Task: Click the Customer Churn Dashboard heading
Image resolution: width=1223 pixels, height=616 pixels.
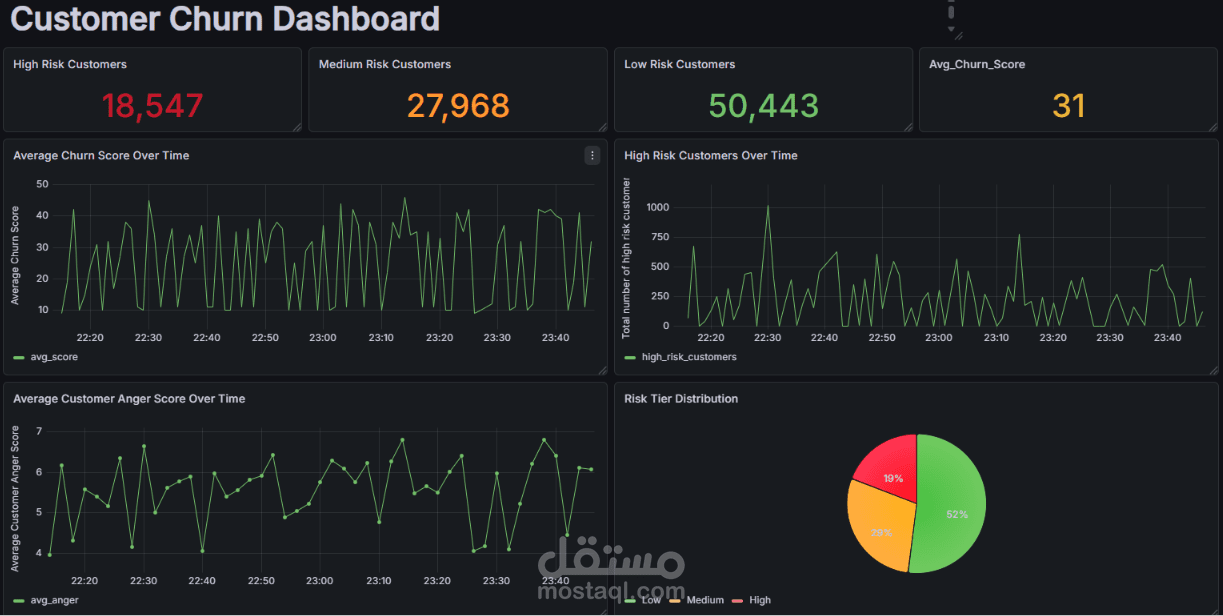Action: click(x=225, y=18)
